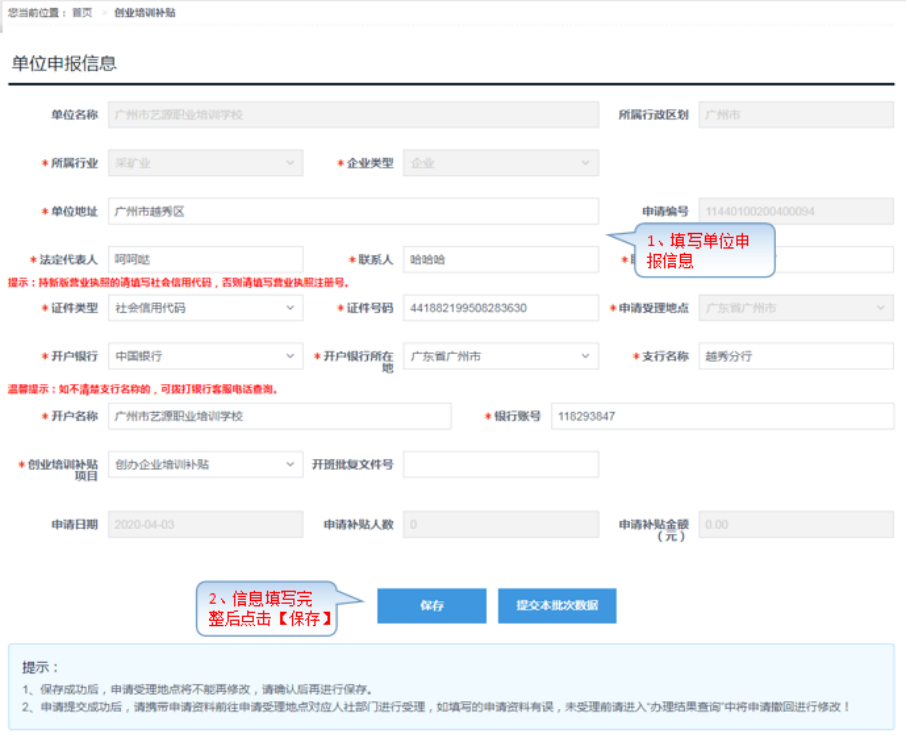Open the 开户银行 dropdown showing 中国银行
907x738 pixels.
204,356
